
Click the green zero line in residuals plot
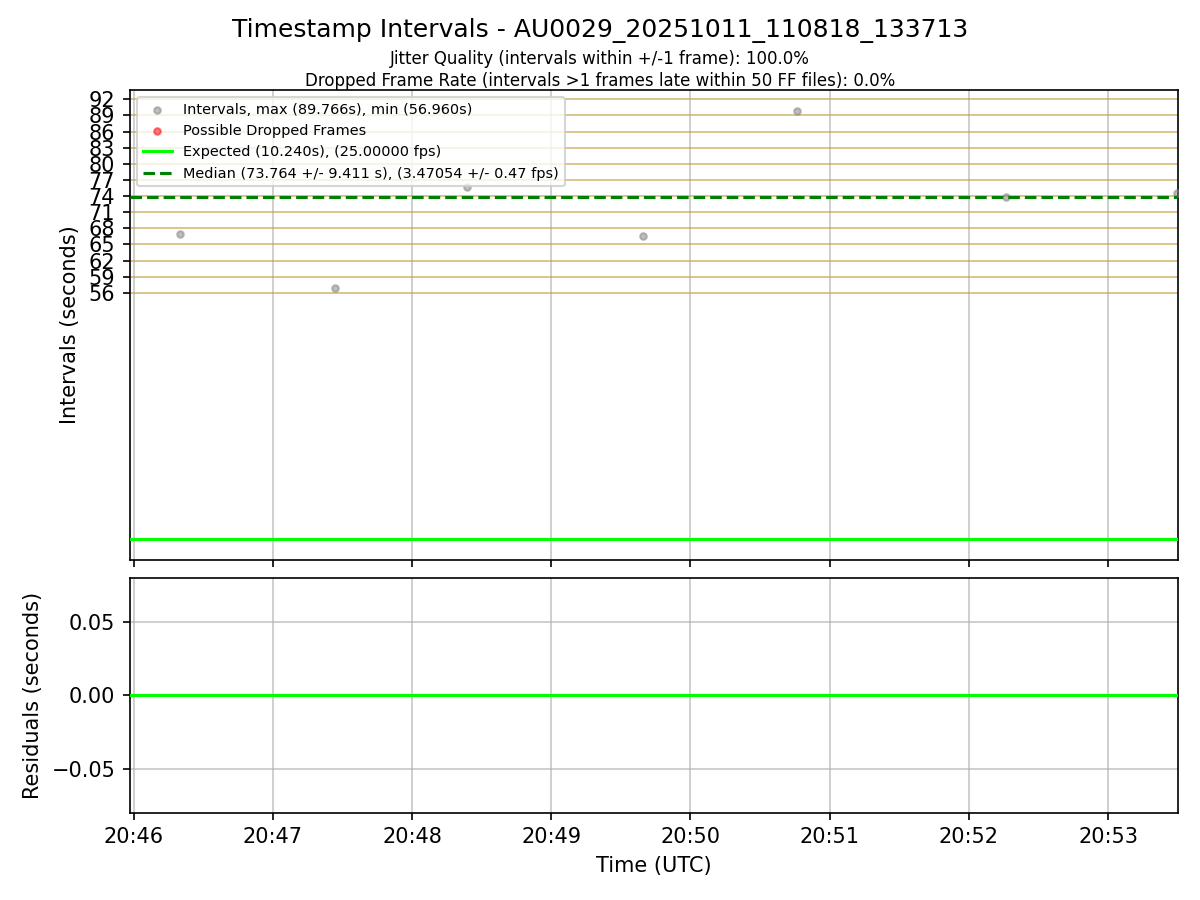pyautogui.click(x=654, y=695)
